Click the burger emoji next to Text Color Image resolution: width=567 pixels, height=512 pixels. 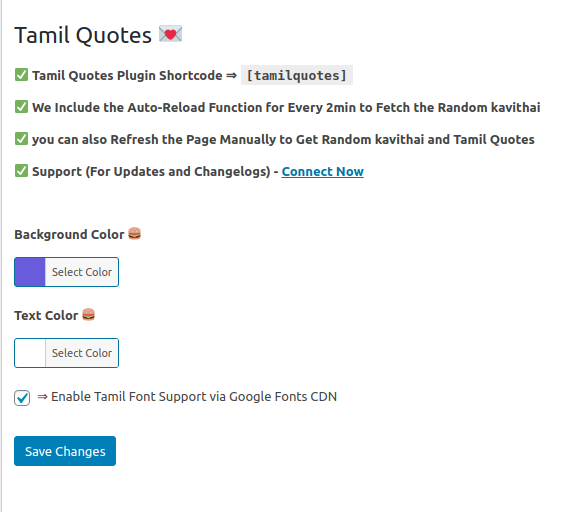point(88,315)
